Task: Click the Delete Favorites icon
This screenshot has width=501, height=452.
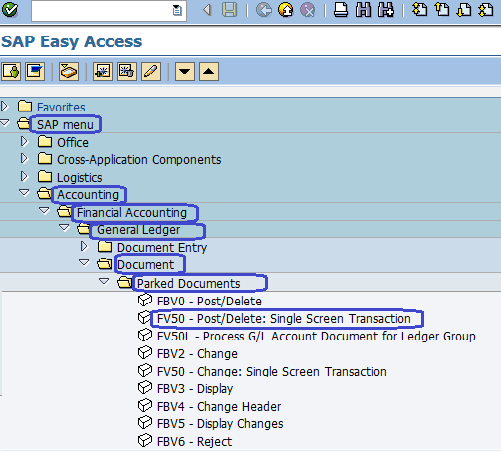Action: pyautogui.click(x=127, y=71)
